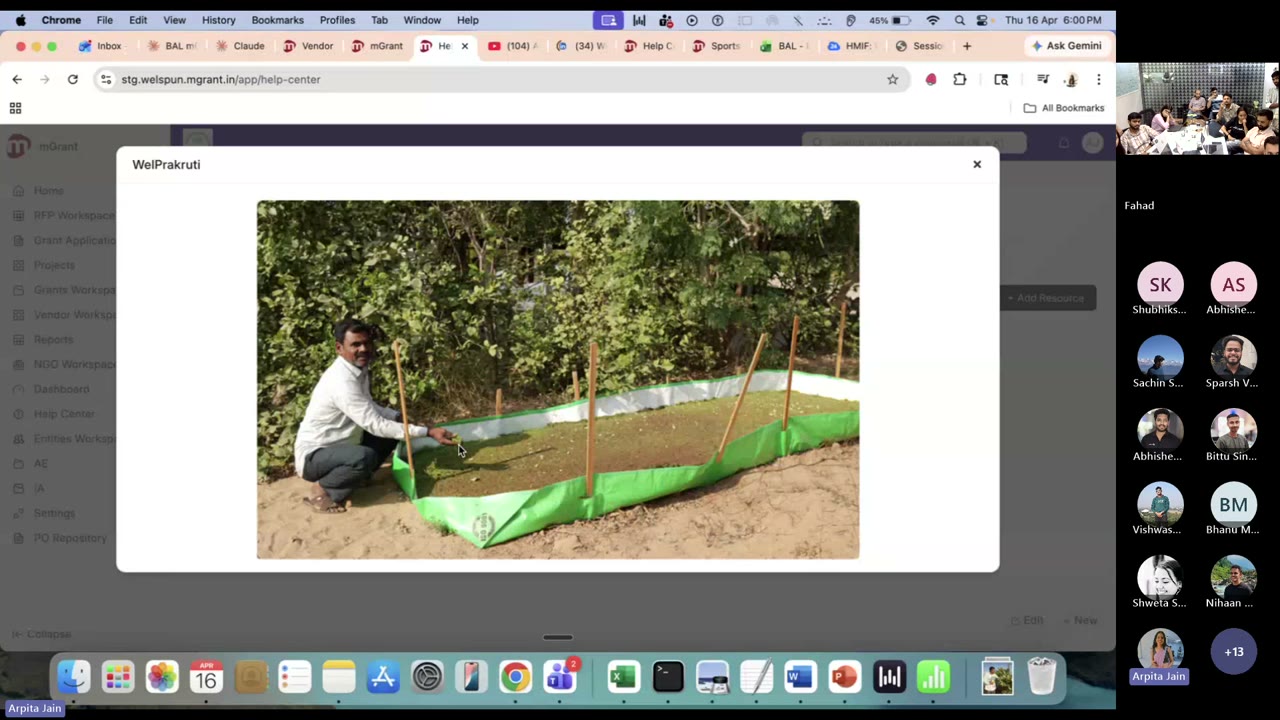Open the Chrome extensions puzzle icon
The width and height of the screenshot is (1280, 720).
pyautogui.click(x=960, y=79)
